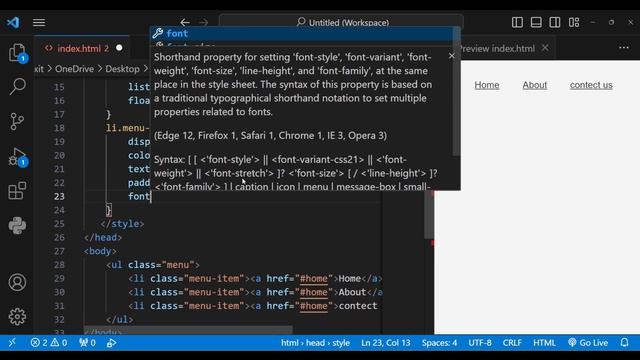Click the Desktop breadcrumb segment
The image size is (640, 360).
click(x=122, y=69)
